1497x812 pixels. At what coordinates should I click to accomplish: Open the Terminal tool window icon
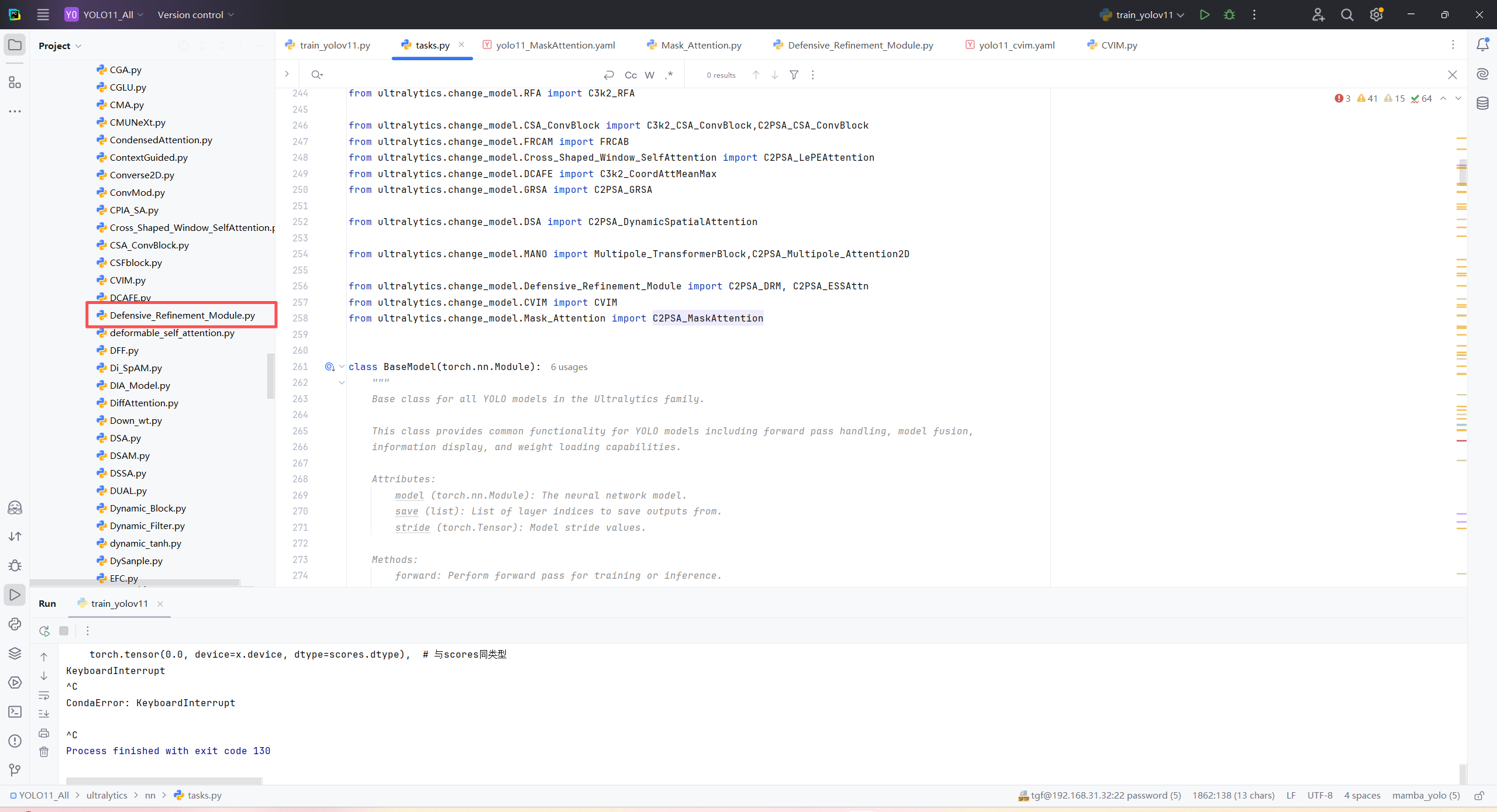click(x=15, y=711)
